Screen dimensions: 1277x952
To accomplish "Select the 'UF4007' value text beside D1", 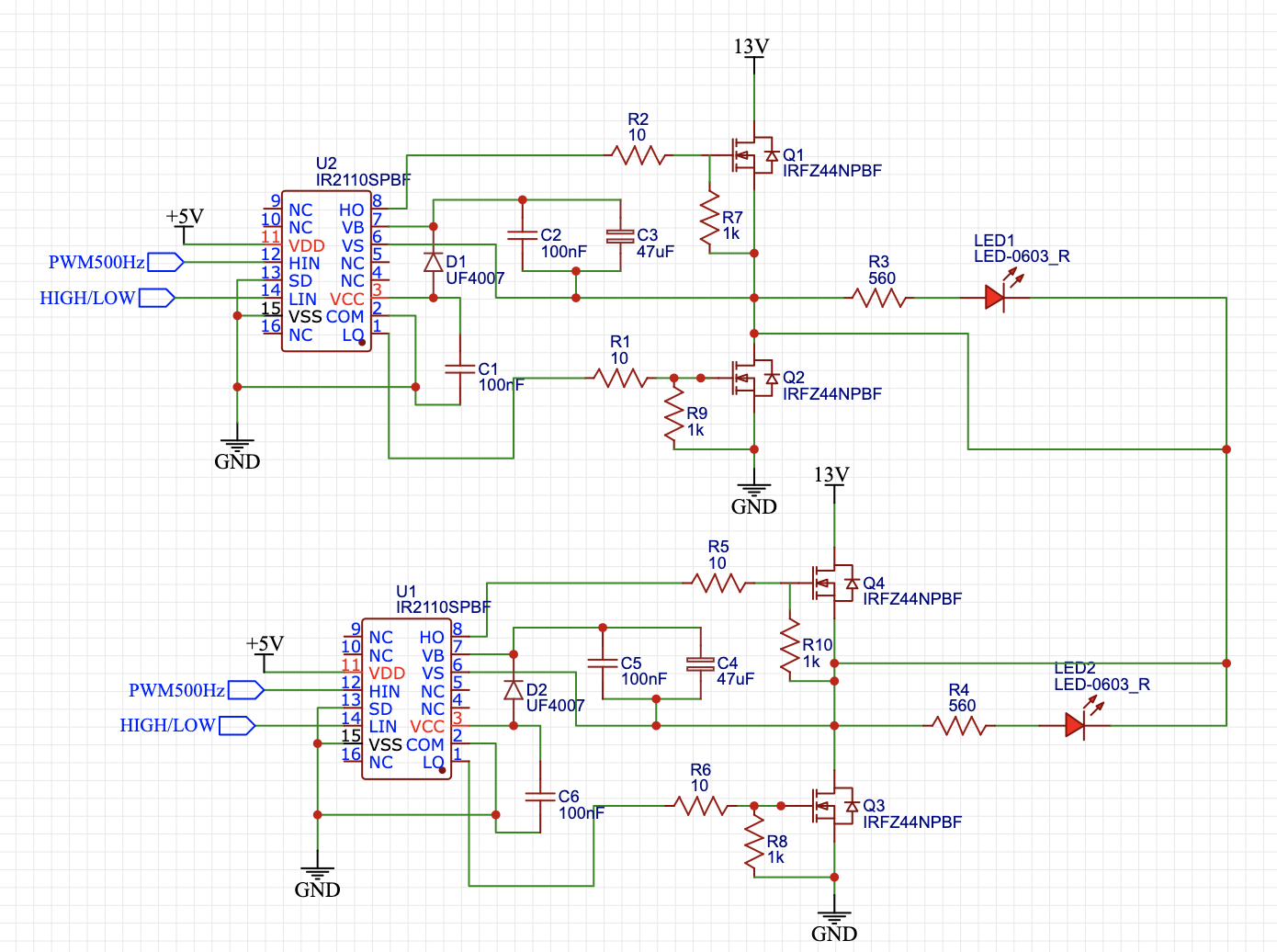I will coord(475,278).
